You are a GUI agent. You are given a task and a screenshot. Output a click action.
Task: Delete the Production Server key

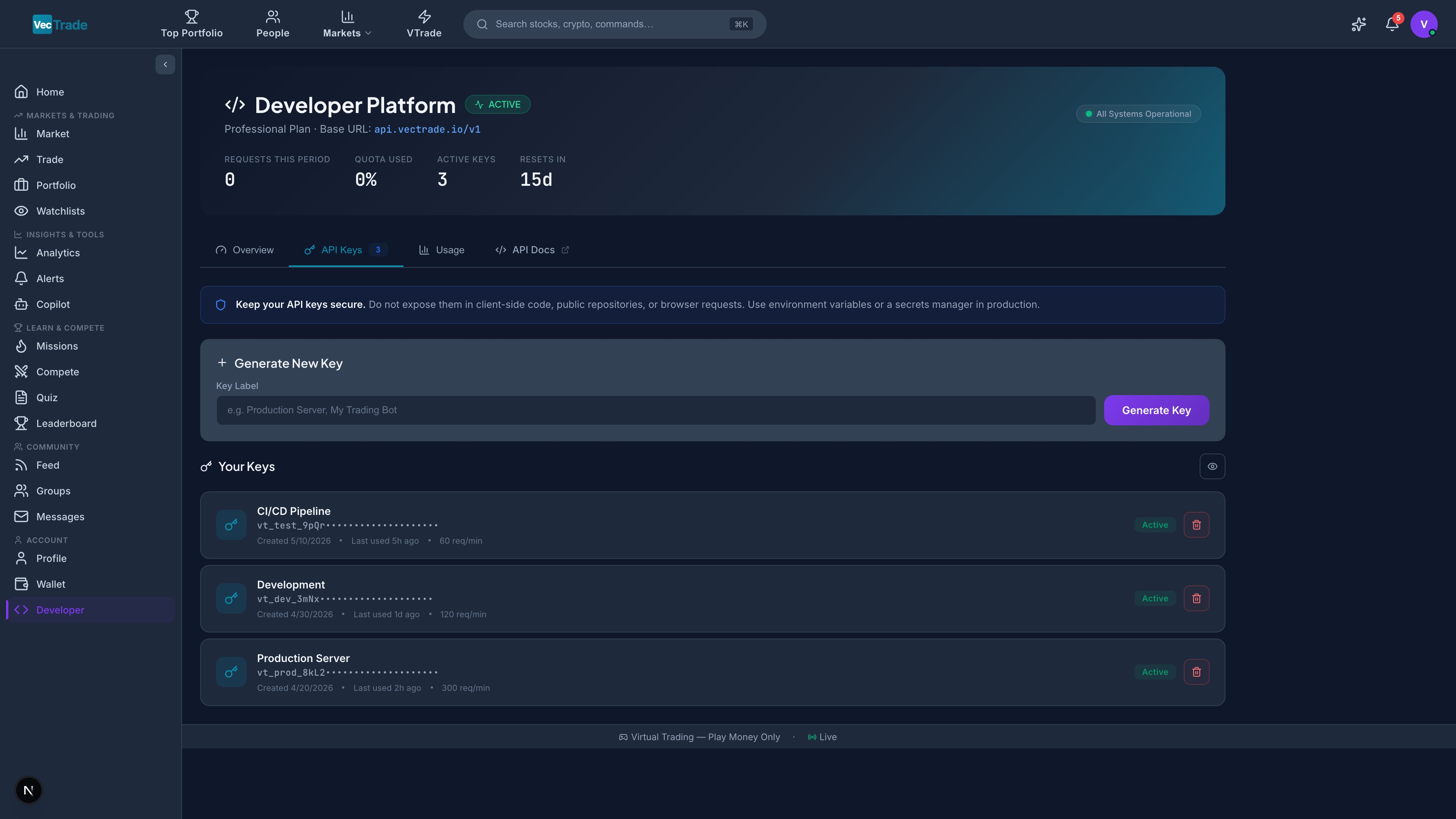(x=1197, y=672)
